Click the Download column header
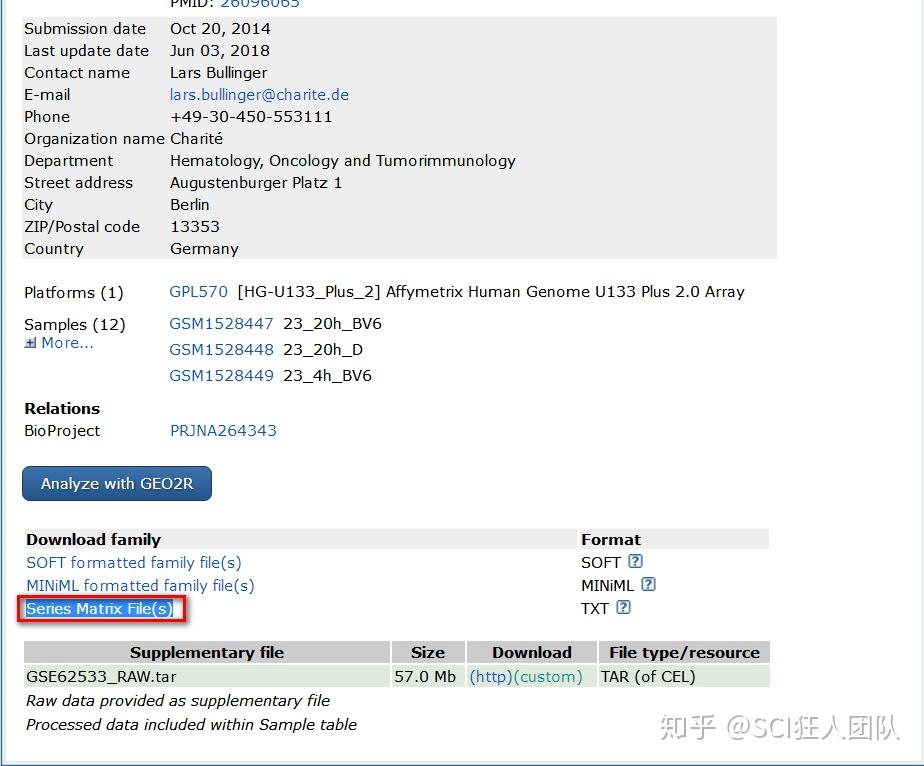Viewport: 924px width, 766px height. 532,653
